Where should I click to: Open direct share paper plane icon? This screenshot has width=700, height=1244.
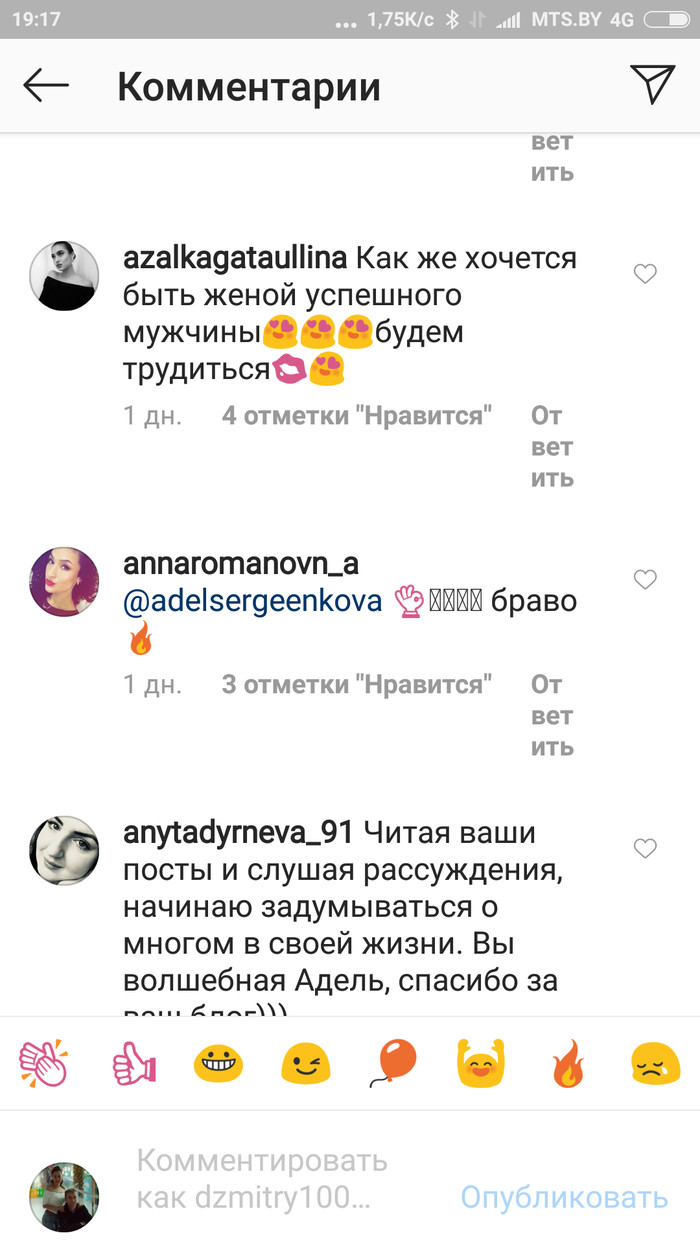pyautogui.click(x=653, y=84)
